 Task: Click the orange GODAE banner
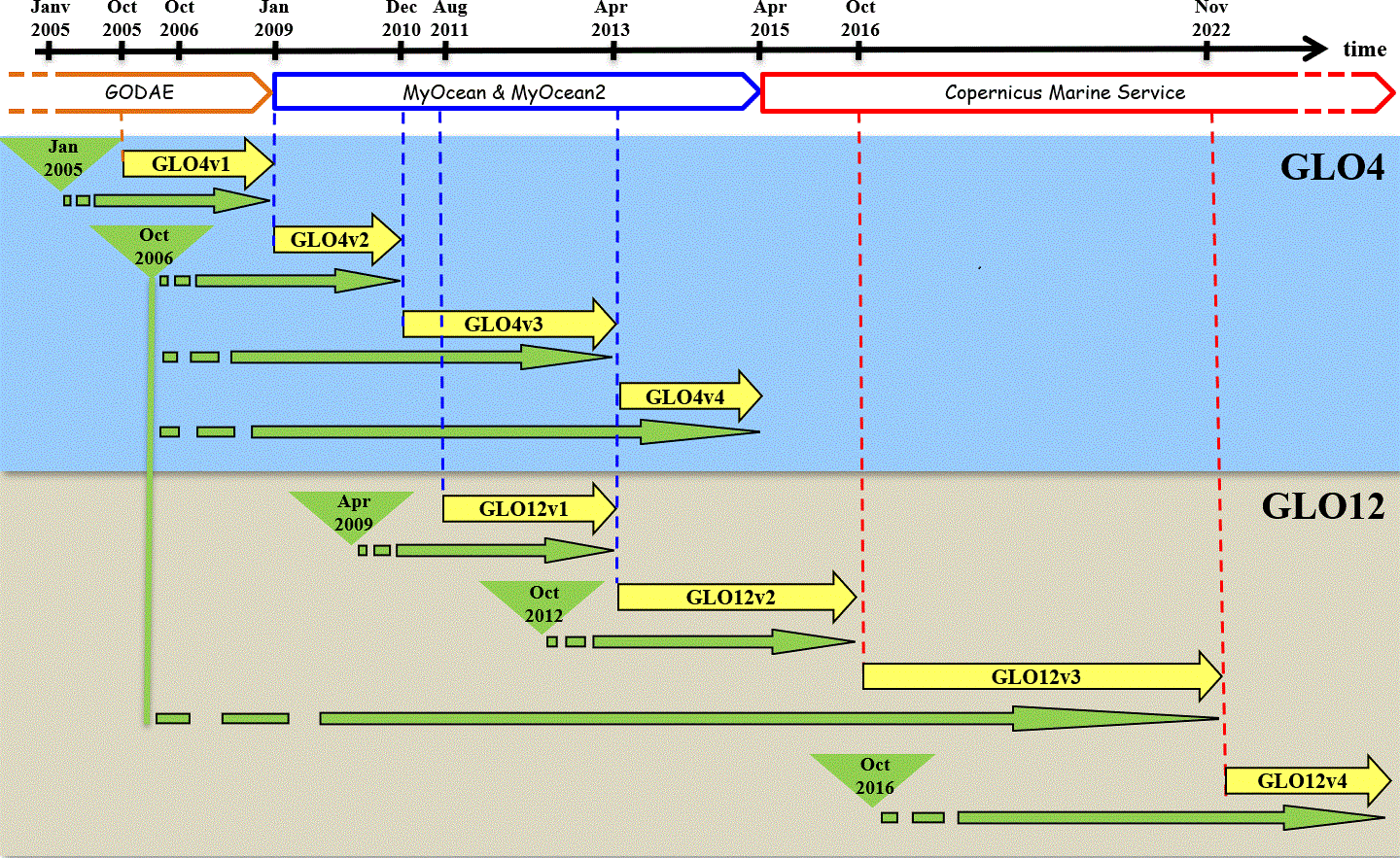click(x=139, y=92)
